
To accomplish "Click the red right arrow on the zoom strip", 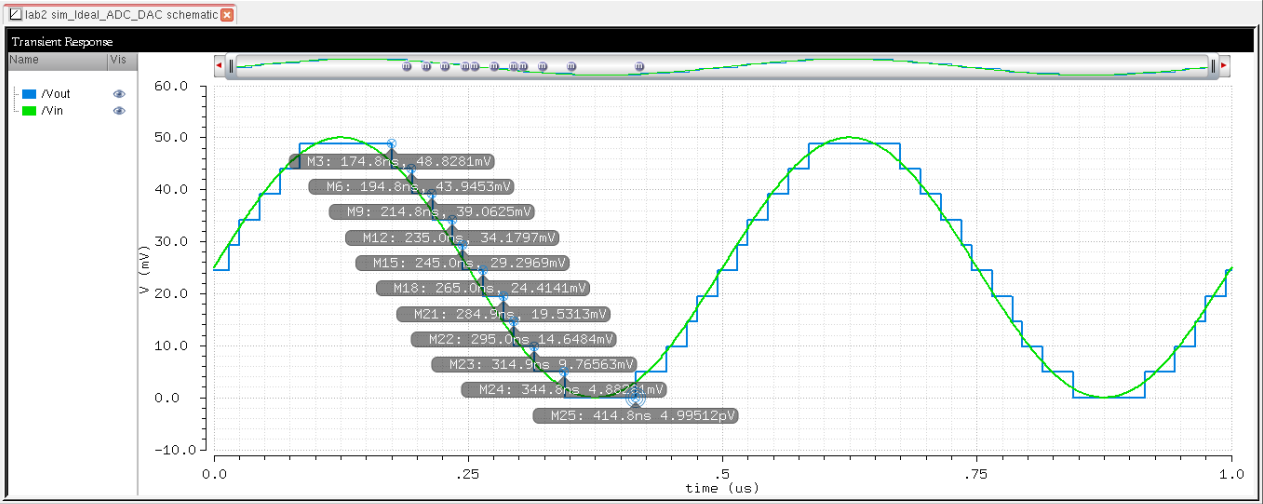I will pyautogui.click(x=1223, y=66).
